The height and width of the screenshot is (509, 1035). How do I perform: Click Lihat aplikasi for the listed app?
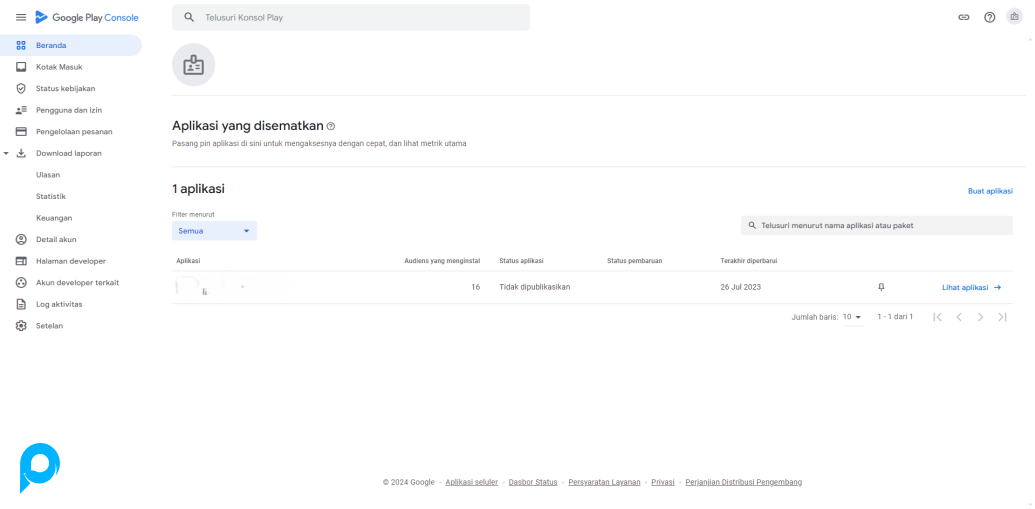[972, 287]
